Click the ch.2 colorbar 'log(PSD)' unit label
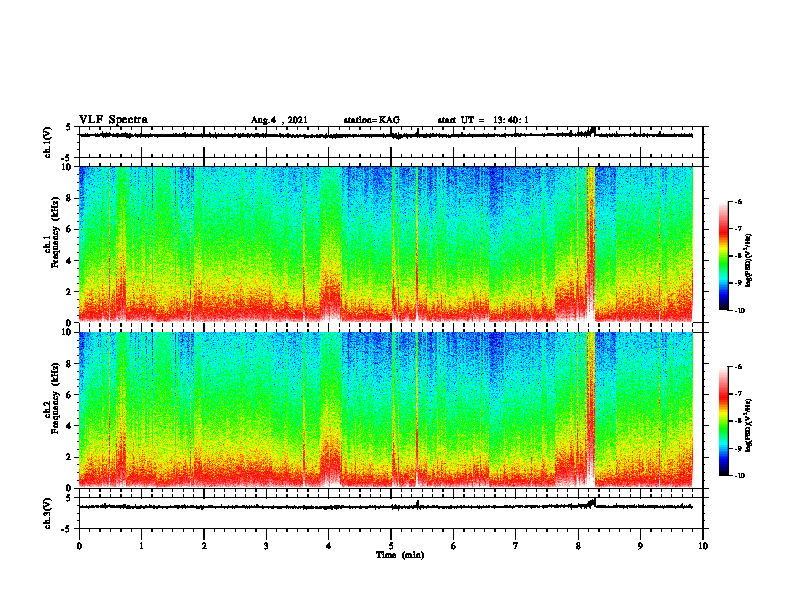 click(749, 425)
